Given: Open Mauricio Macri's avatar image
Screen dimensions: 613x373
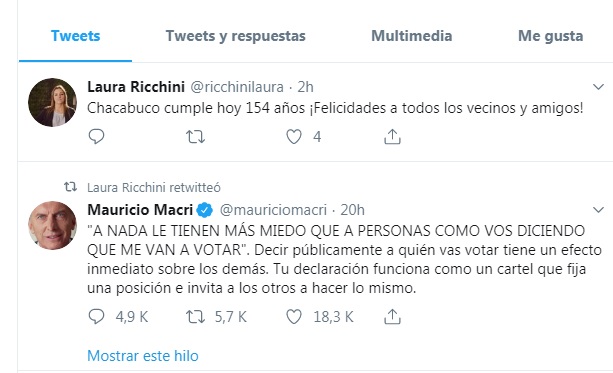Looking at the screenshot, I should pyautogui.click(x=52, y=226).
